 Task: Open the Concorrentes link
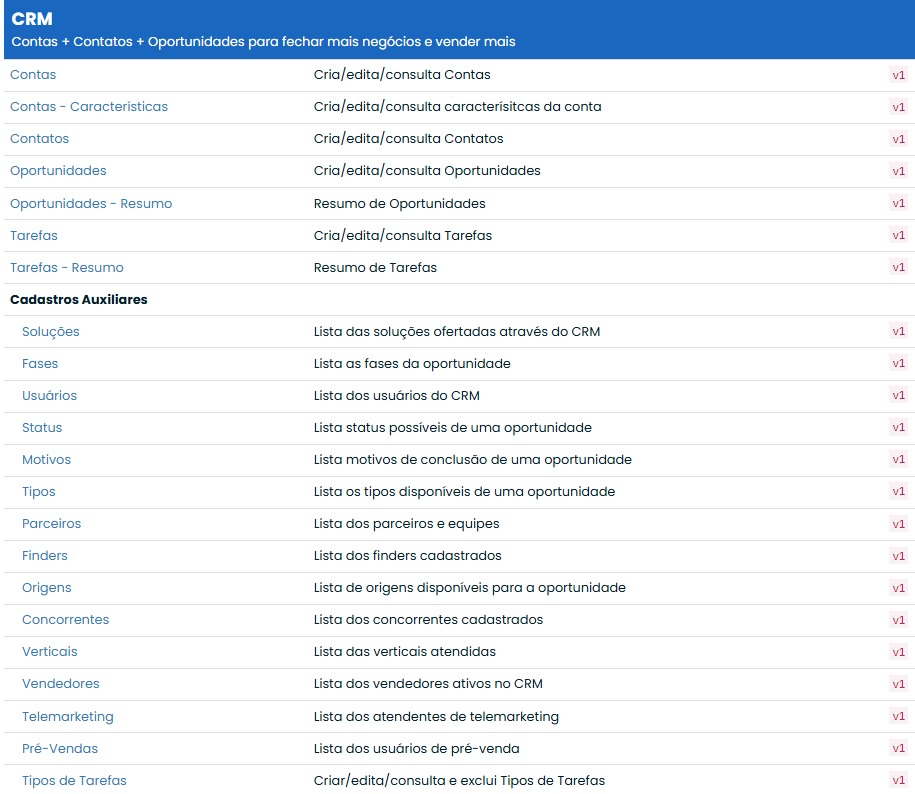(x=65, y=620)
